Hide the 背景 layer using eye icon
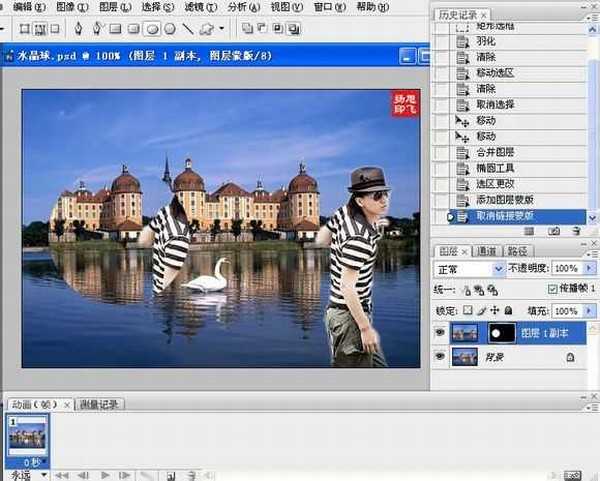Screen dimensions: 600x481 [x=441, y=356]
